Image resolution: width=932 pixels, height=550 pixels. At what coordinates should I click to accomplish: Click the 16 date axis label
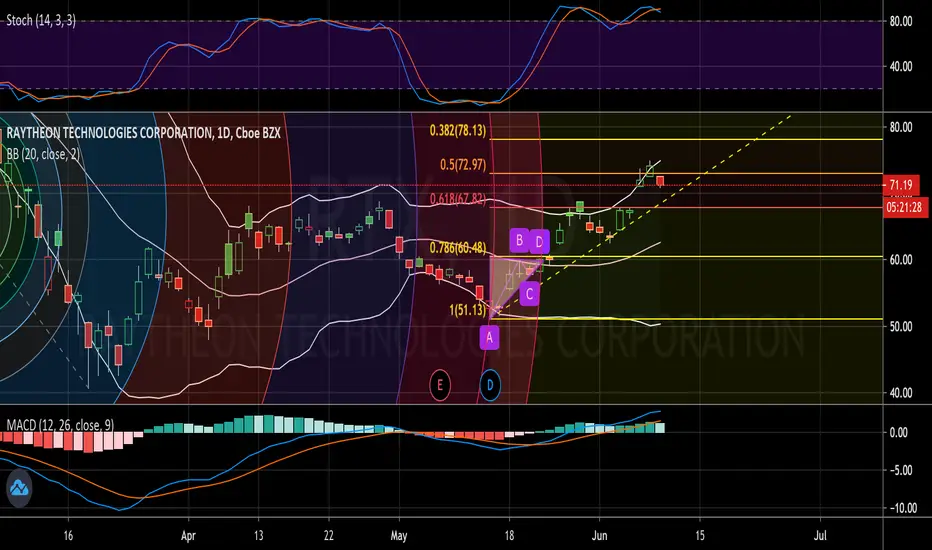click(x=68, y=536)
